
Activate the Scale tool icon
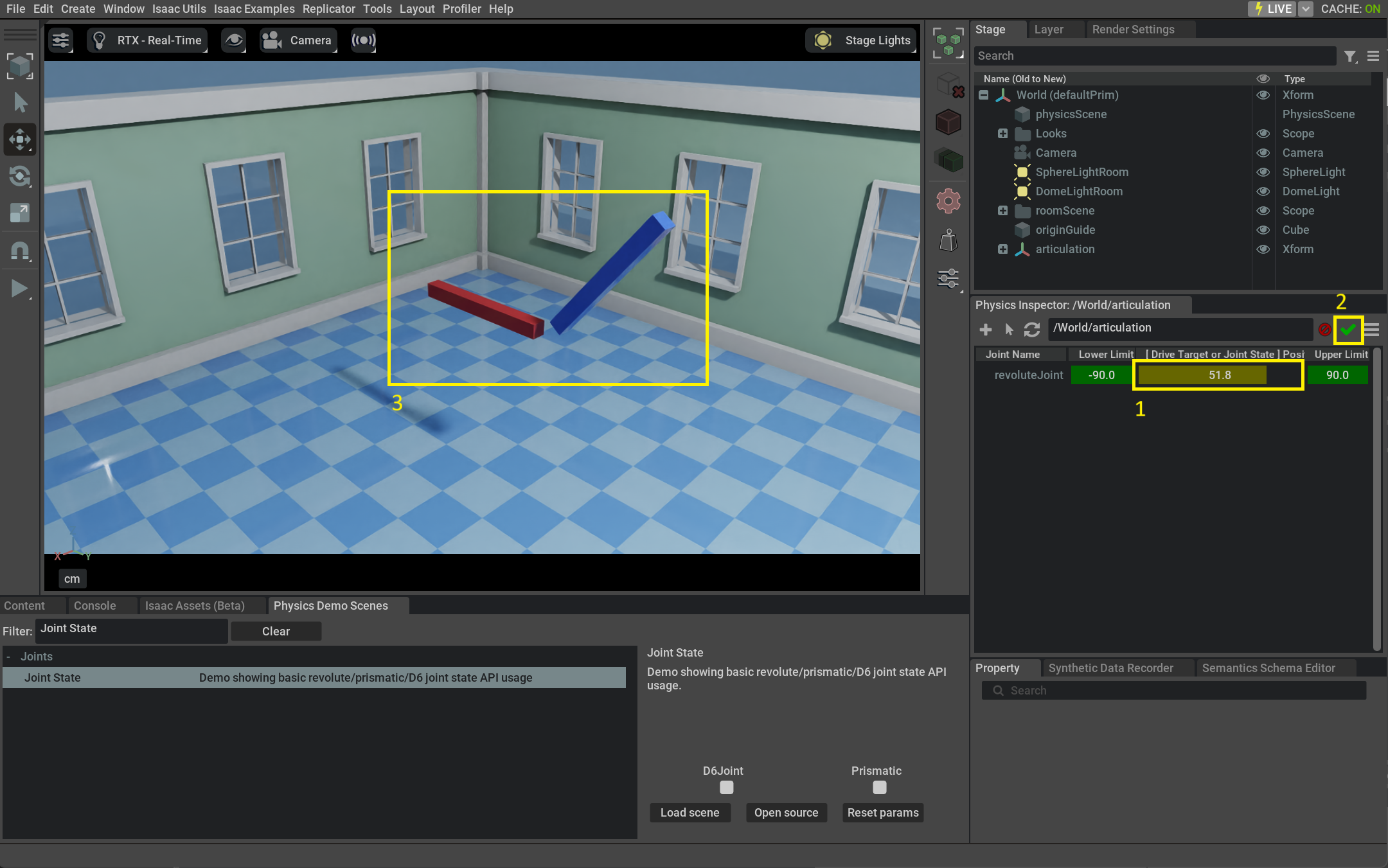(19, 213)
